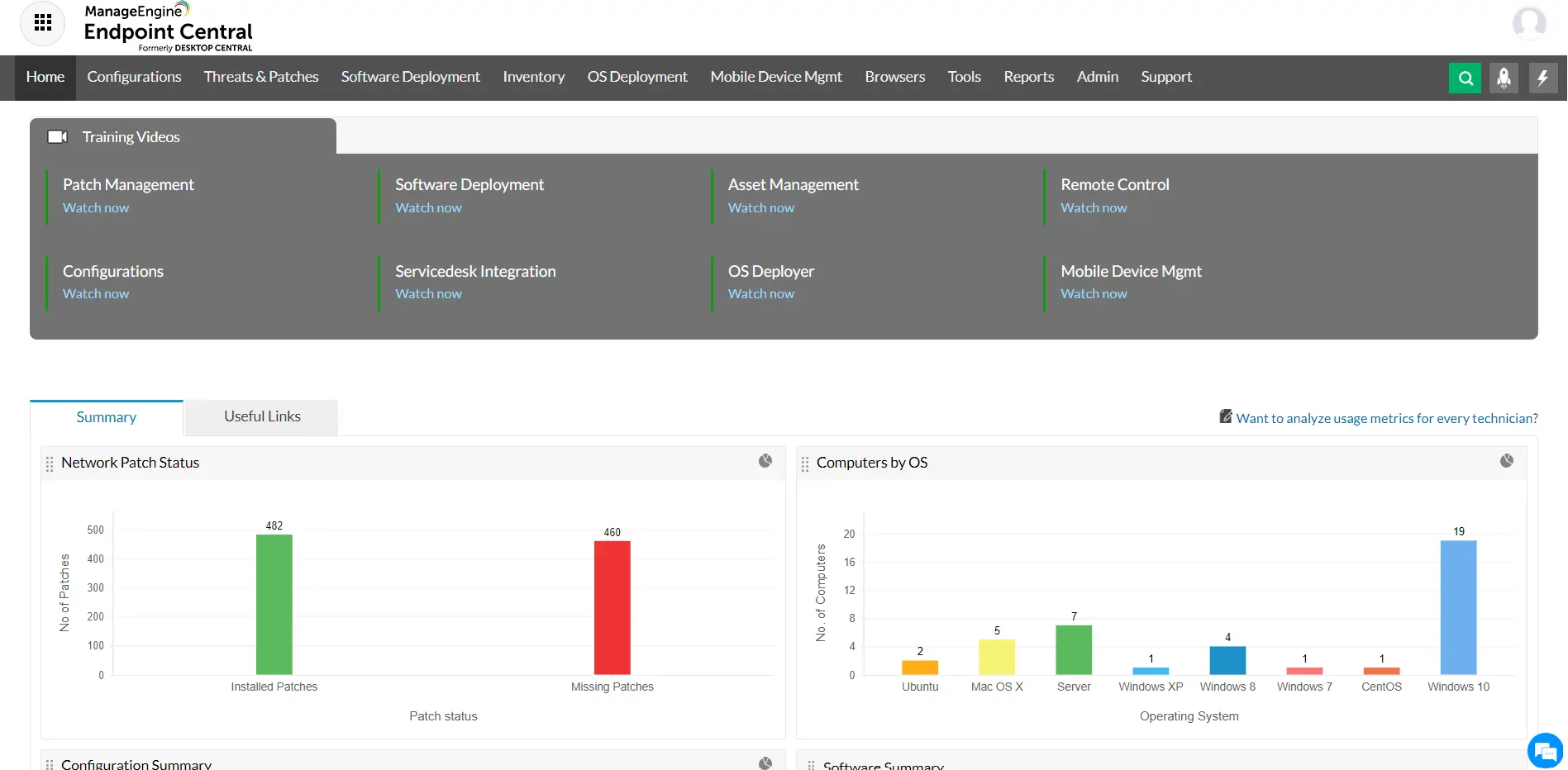Open the Mobile Device Mgmt menu
The height and width of the screenshot is (770, 1568).
pyautogui.click(x=775, y=77)
